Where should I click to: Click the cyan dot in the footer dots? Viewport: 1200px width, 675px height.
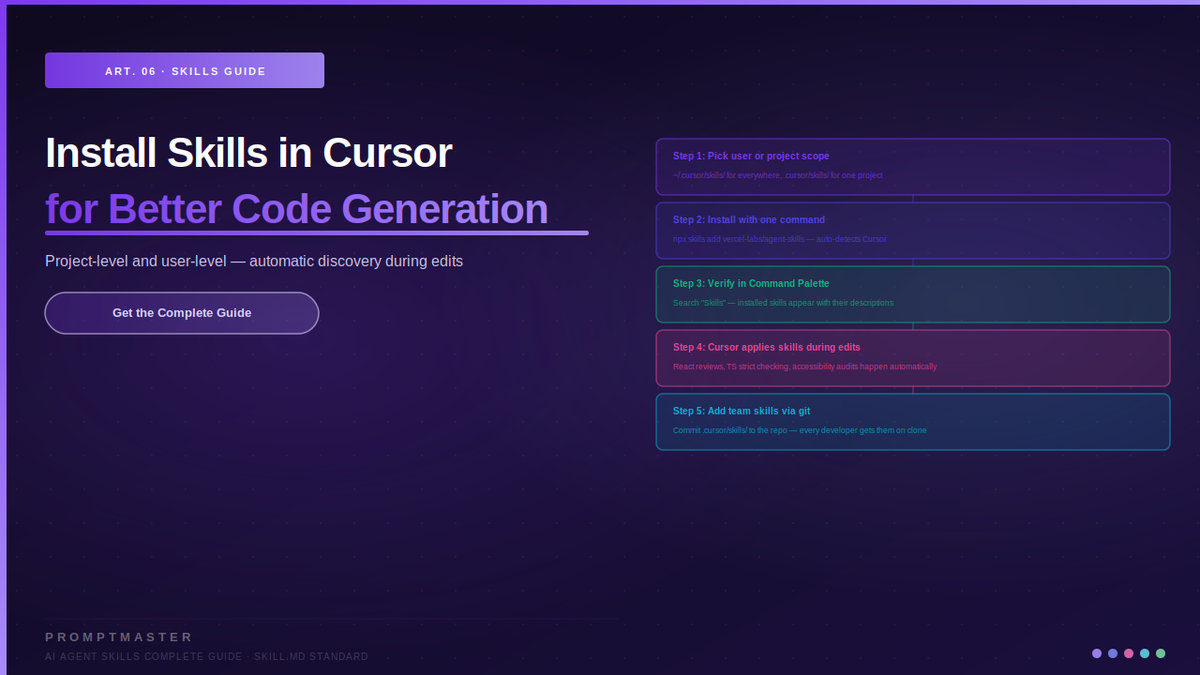pyautogui.click(x=1145, y=653)
